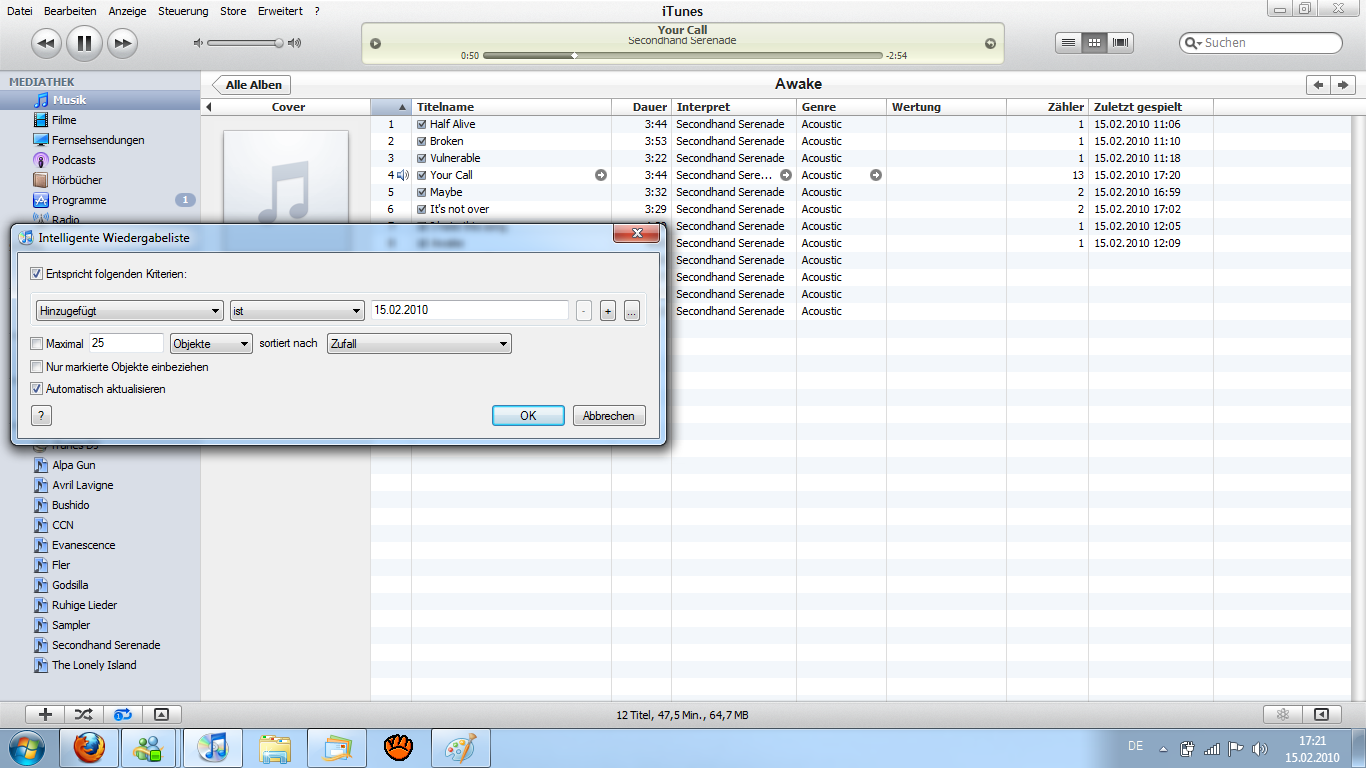Uncheck 'Automatisch aktualisieren' option

click(x=37, y=389)
